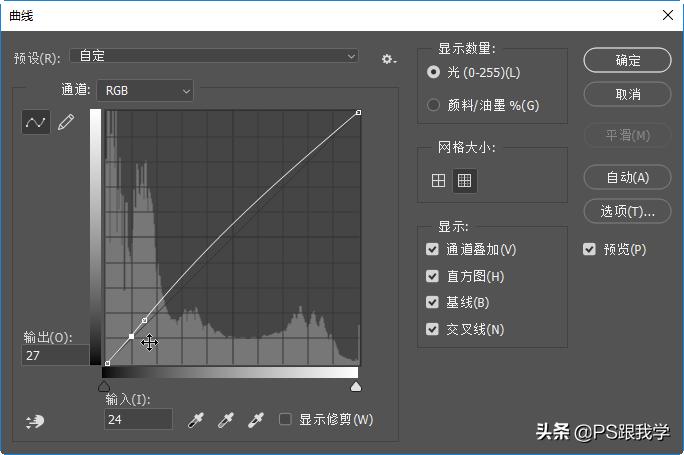Screen dimensions: 684x455
Task: Open the preset options gear menu
Action: click(388, 59)
